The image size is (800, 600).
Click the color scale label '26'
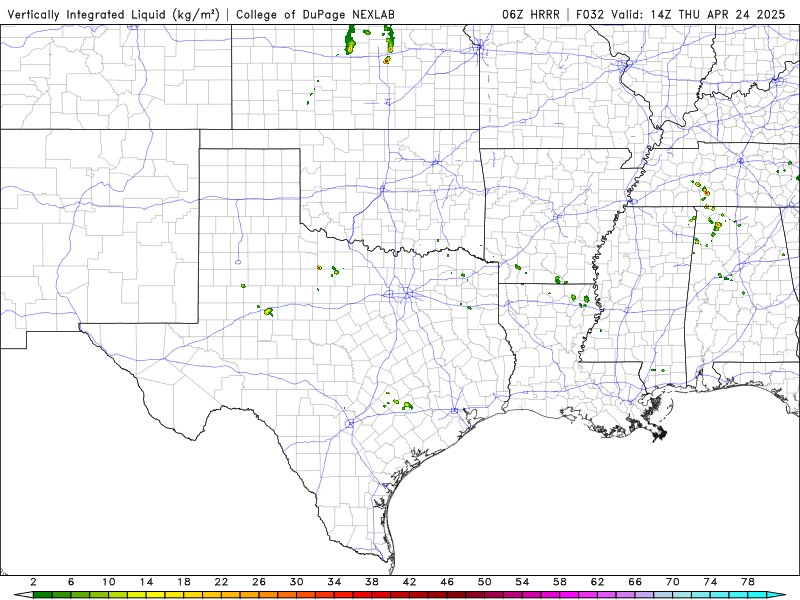point(259,582)
